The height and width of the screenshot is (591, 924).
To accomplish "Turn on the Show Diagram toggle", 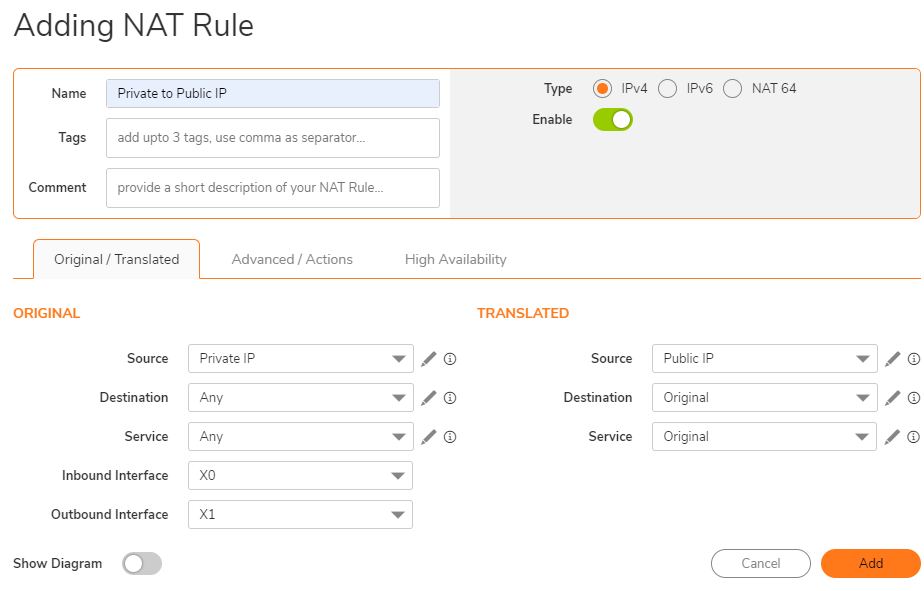I will 141,564.
